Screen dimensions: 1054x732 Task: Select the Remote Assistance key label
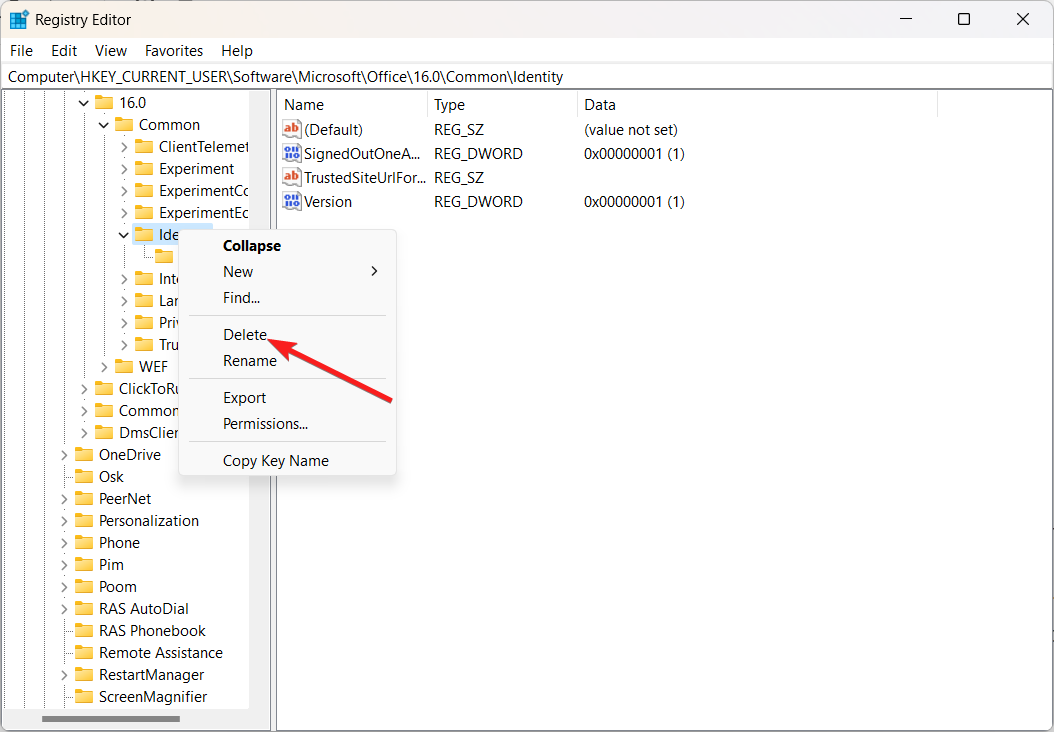[161, 653]
